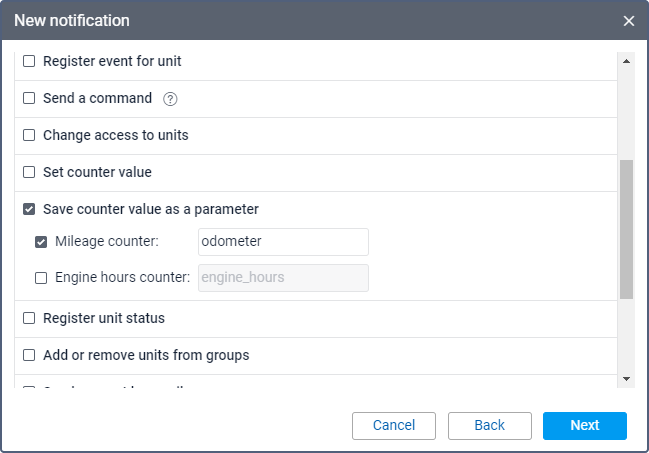The width and height of the screenshot is (649, 453).
Task: Check the Set counter value box
Action: (29, 173)
